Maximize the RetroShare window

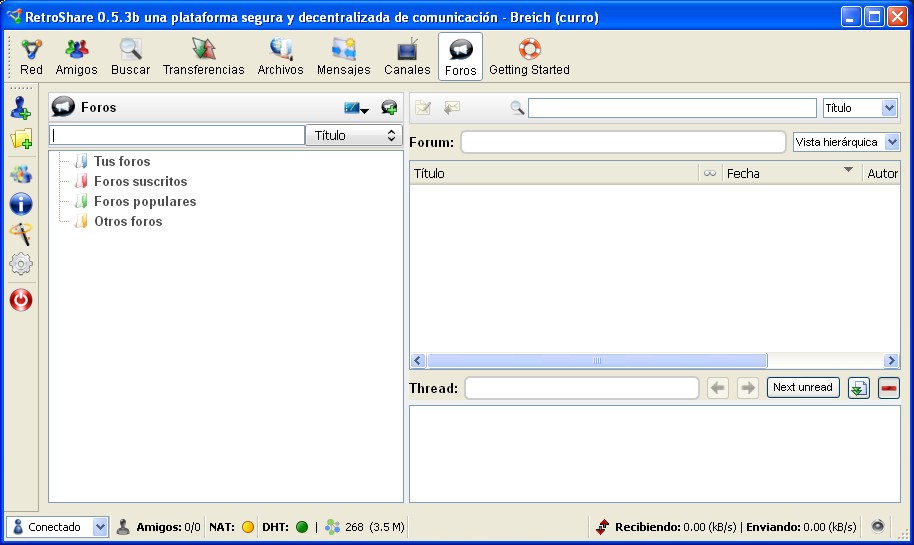(x=874, y=17)
